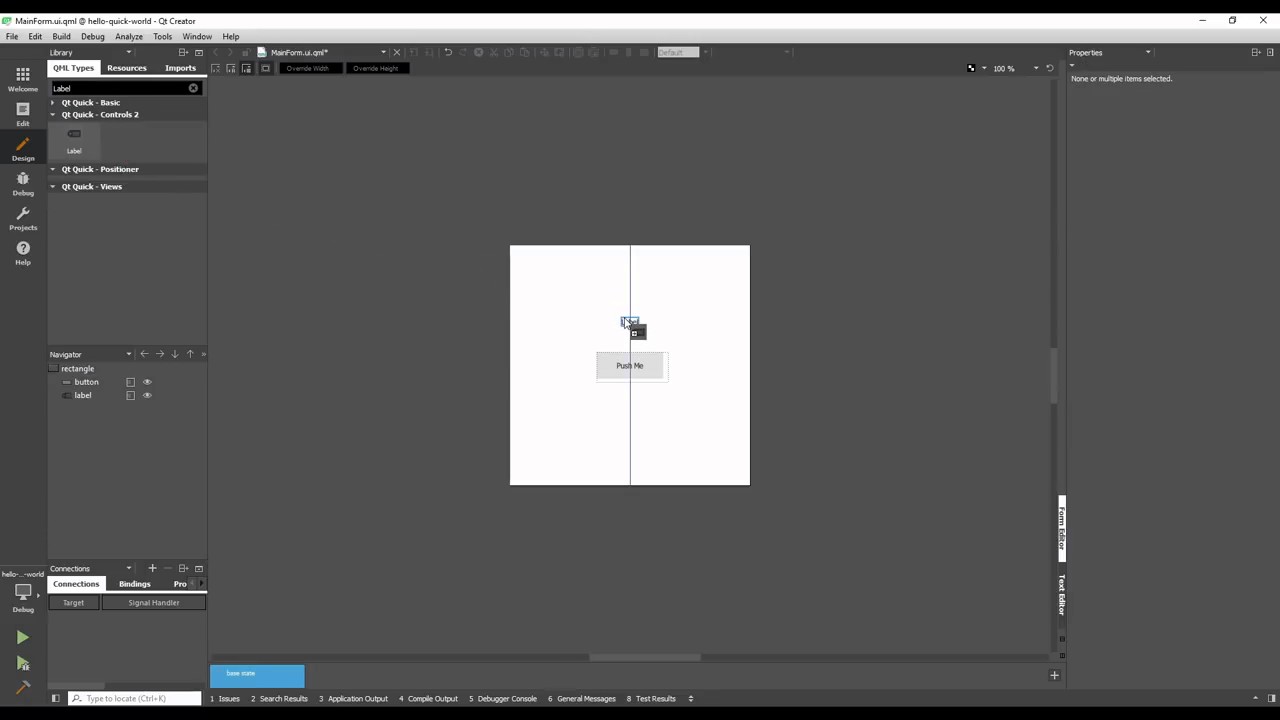Open the kit selector monitor icon
This screenshot has width=1280, height=720.
[x=23, y=592]
